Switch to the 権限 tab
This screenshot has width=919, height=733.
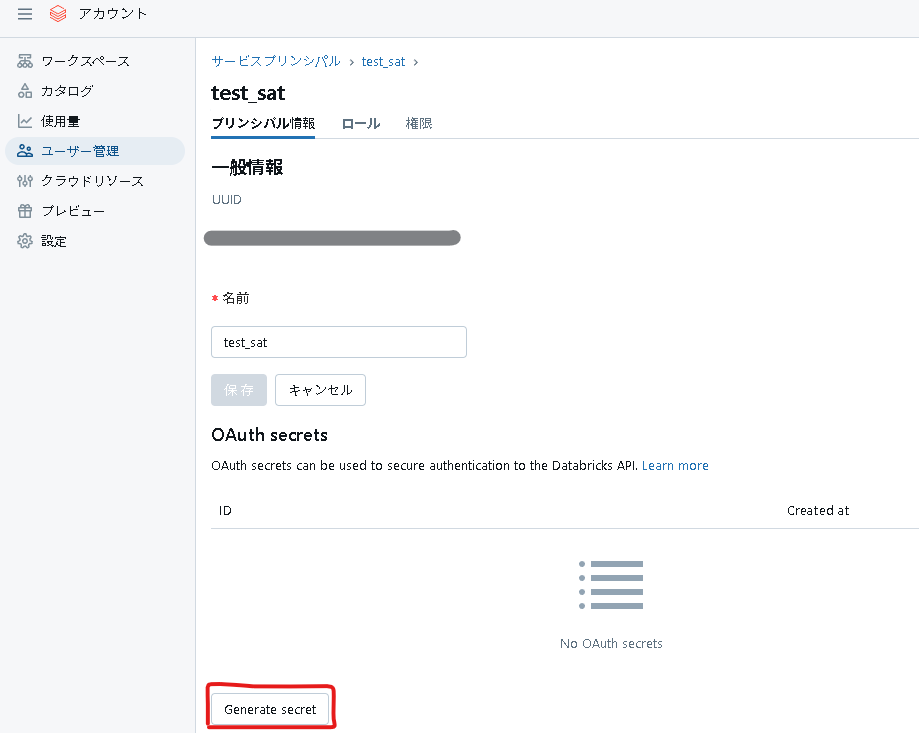click(418, 124)
